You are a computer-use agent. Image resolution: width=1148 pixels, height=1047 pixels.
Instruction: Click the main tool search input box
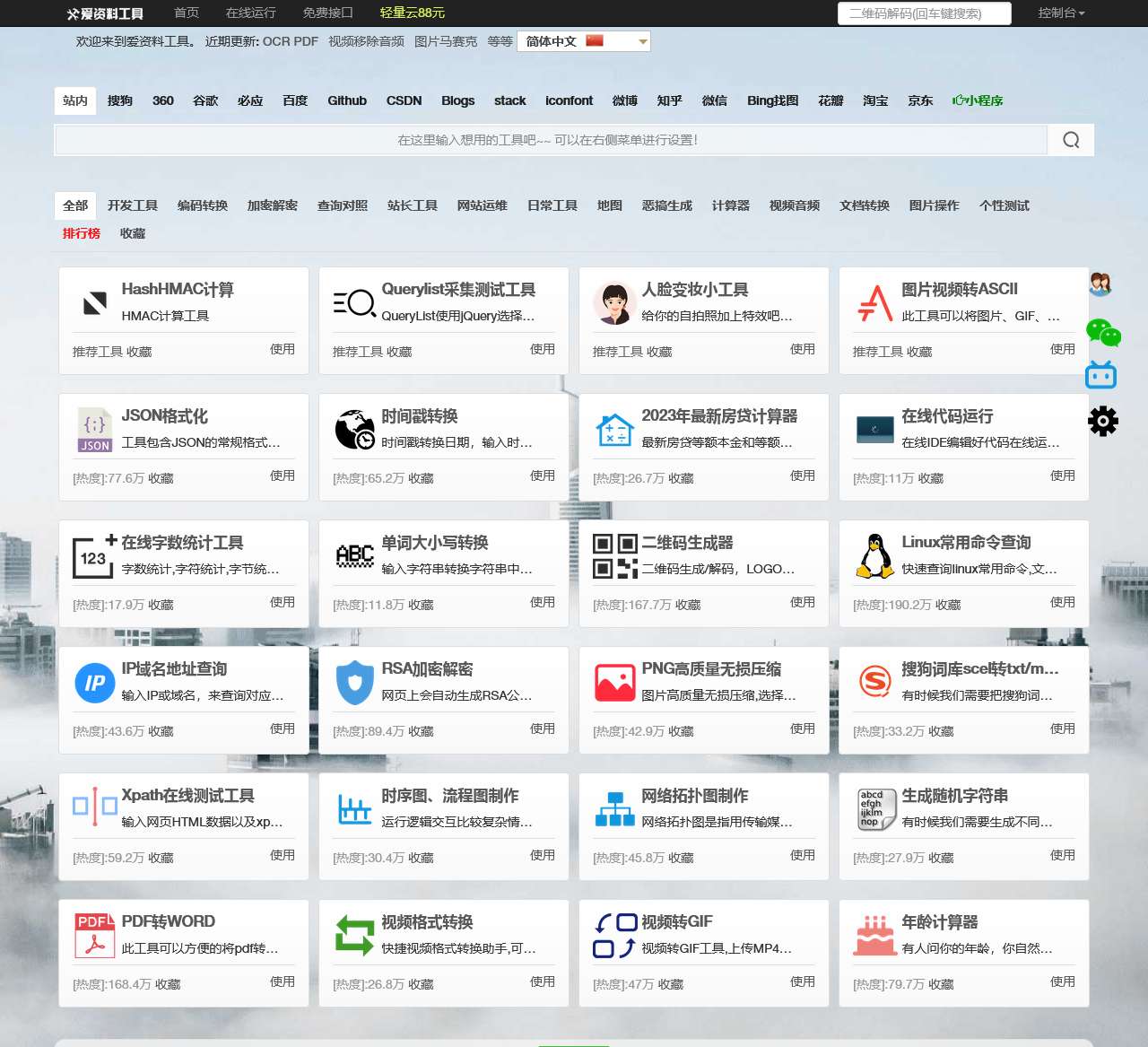[550, 140]
